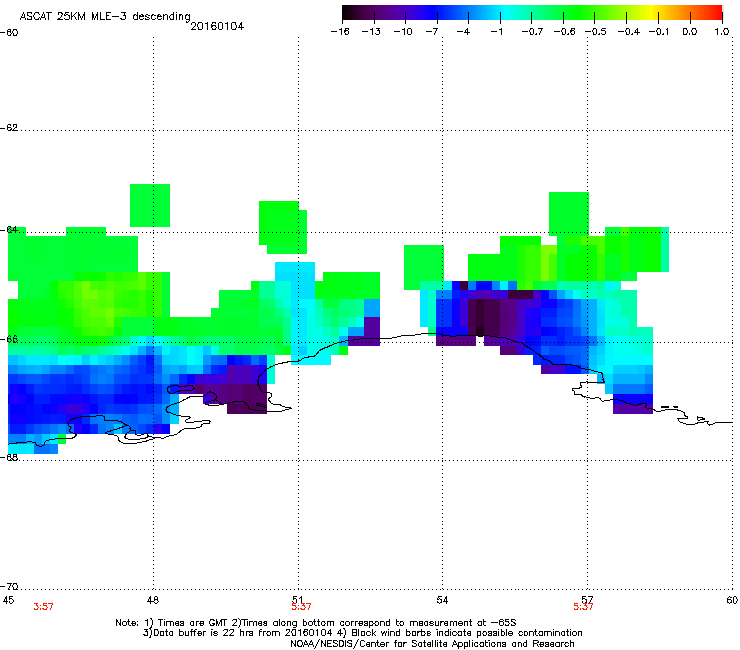Click the '-1' colorbar tick label
740x650 pixels.
[x=496, y=32]
